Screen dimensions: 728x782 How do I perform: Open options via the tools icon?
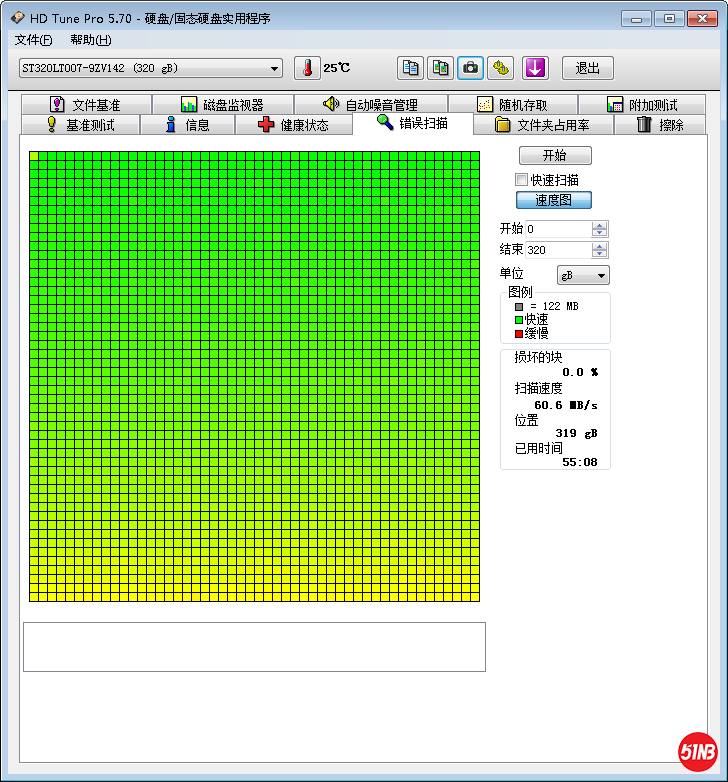coord(501,68)
